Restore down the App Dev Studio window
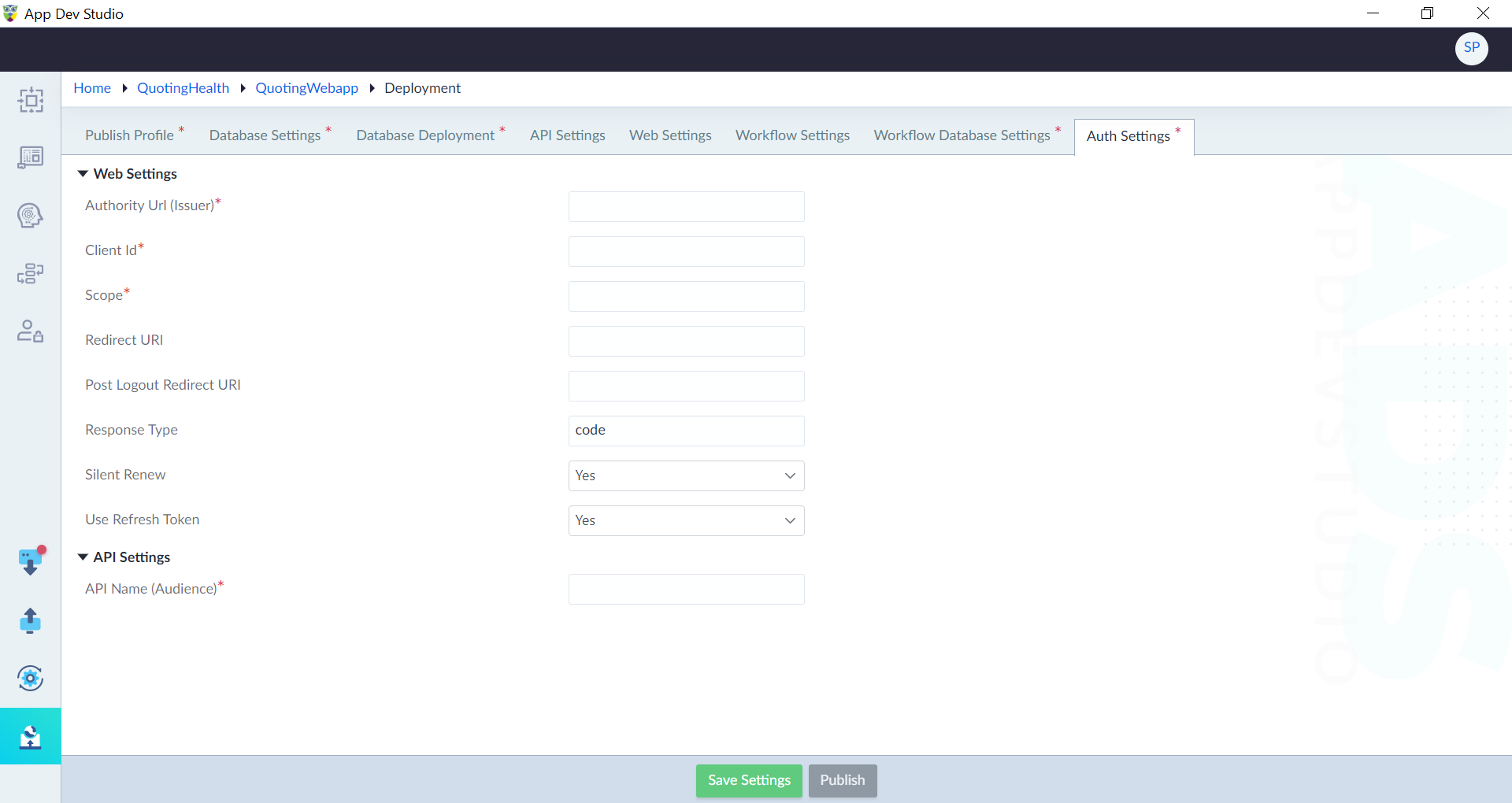The image size is (1512, 803). (x=1427, y=13)
